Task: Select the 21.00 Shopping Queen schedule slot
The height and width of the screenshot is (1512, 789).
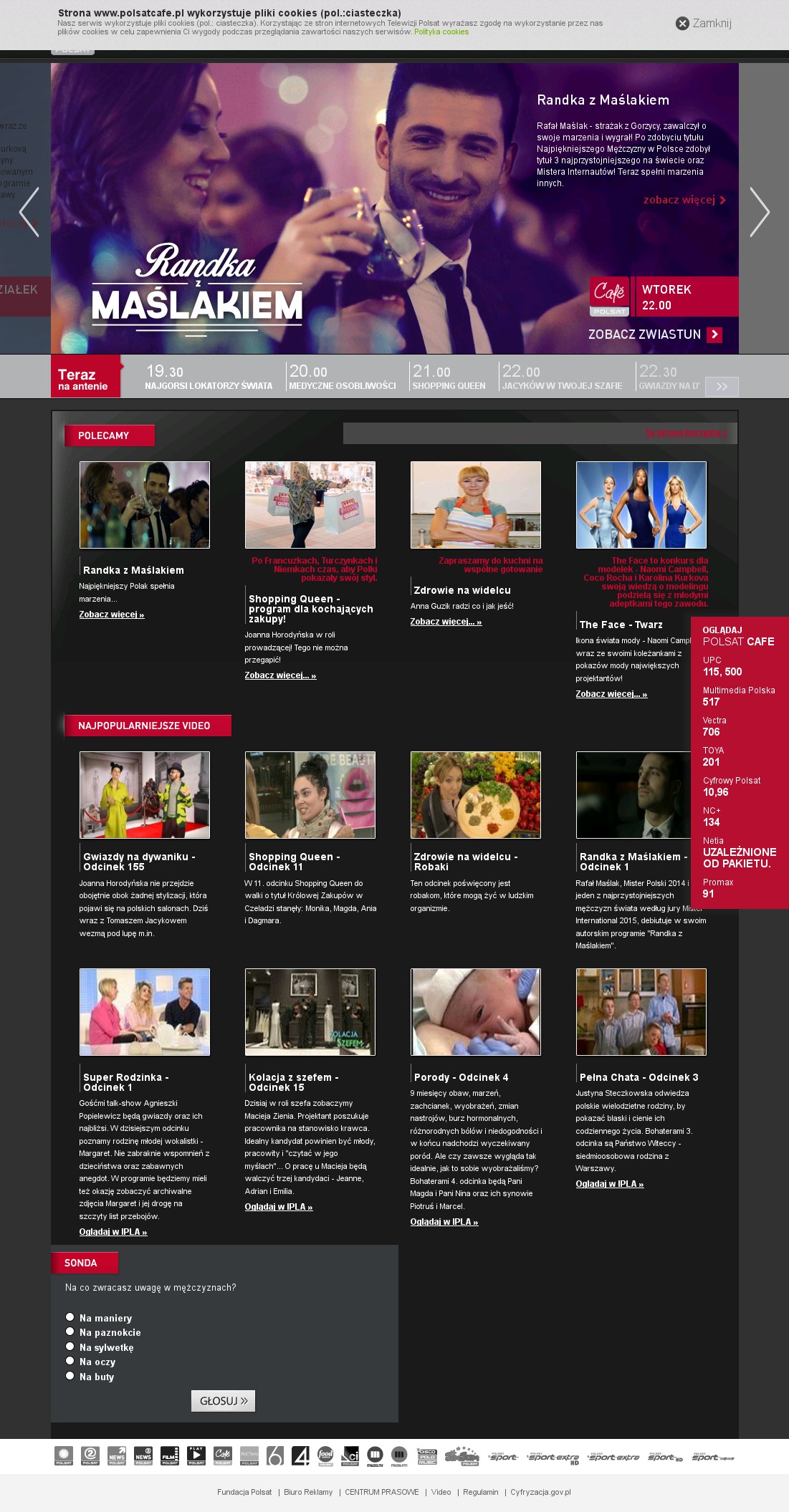Action: tap(449, 377)
